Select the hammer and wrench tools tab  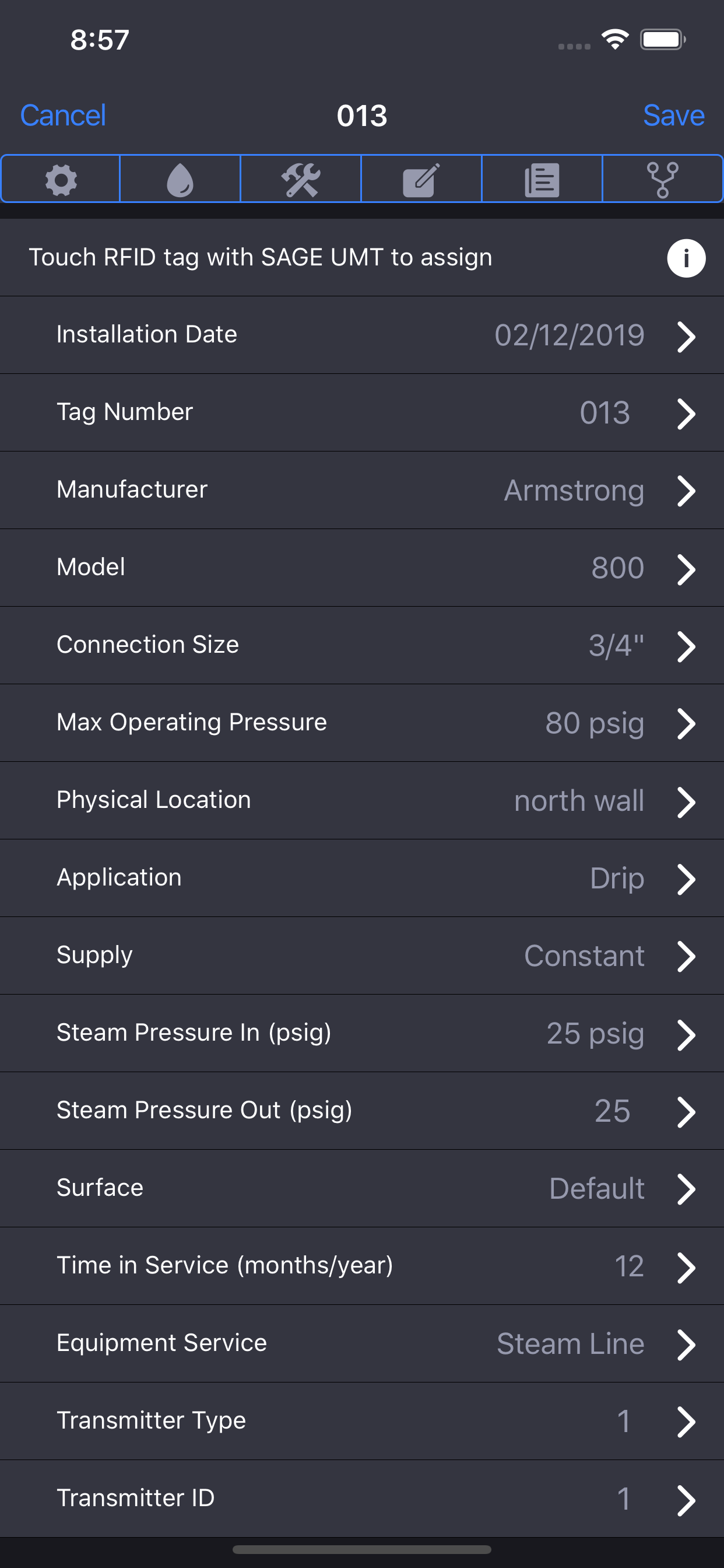(301, 179)
